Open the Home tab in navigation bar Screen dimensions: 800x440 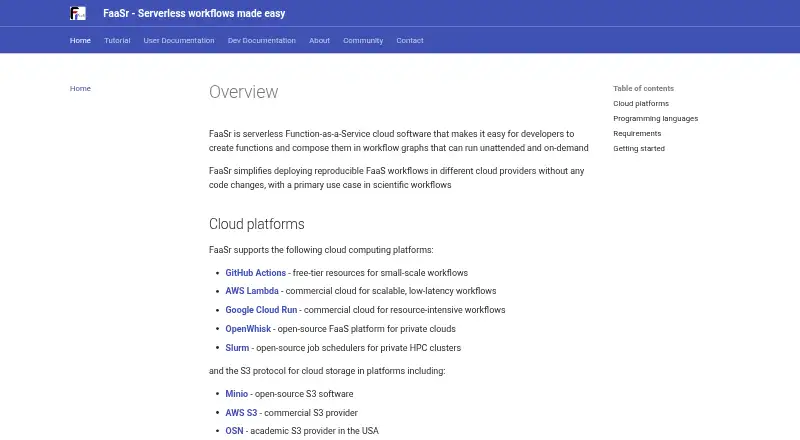80,40
